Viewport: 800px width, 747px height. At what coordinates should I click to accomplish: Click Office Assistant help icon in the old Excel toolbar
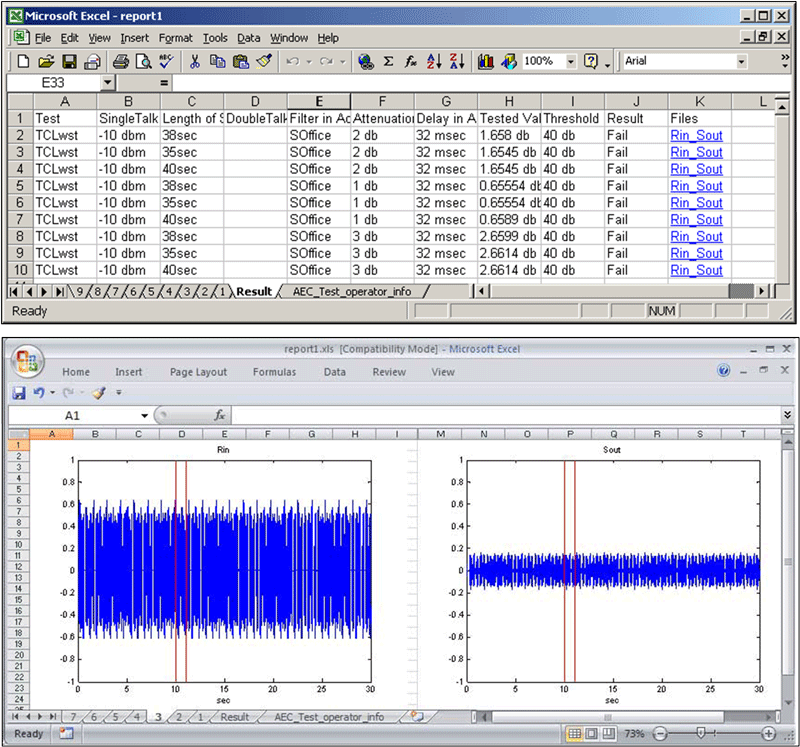[591, 62]
